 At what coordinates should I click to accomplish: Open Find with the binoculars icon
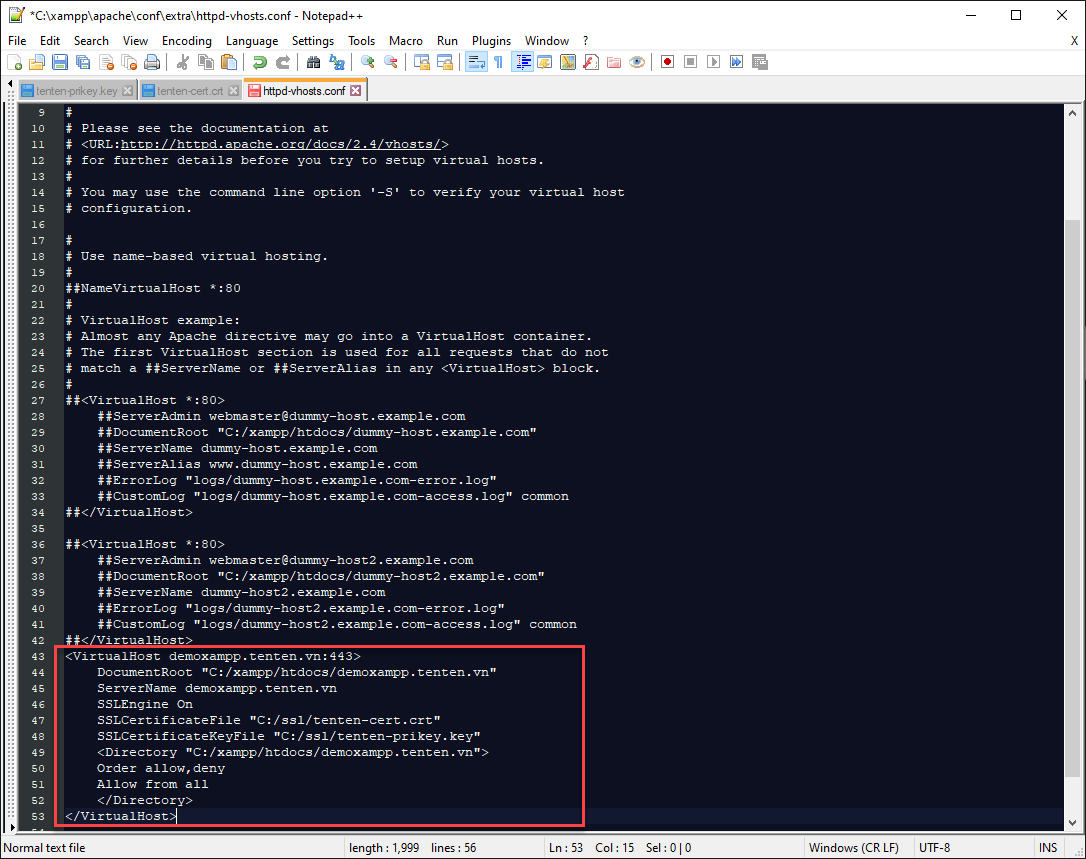click(x=314, y=62)
